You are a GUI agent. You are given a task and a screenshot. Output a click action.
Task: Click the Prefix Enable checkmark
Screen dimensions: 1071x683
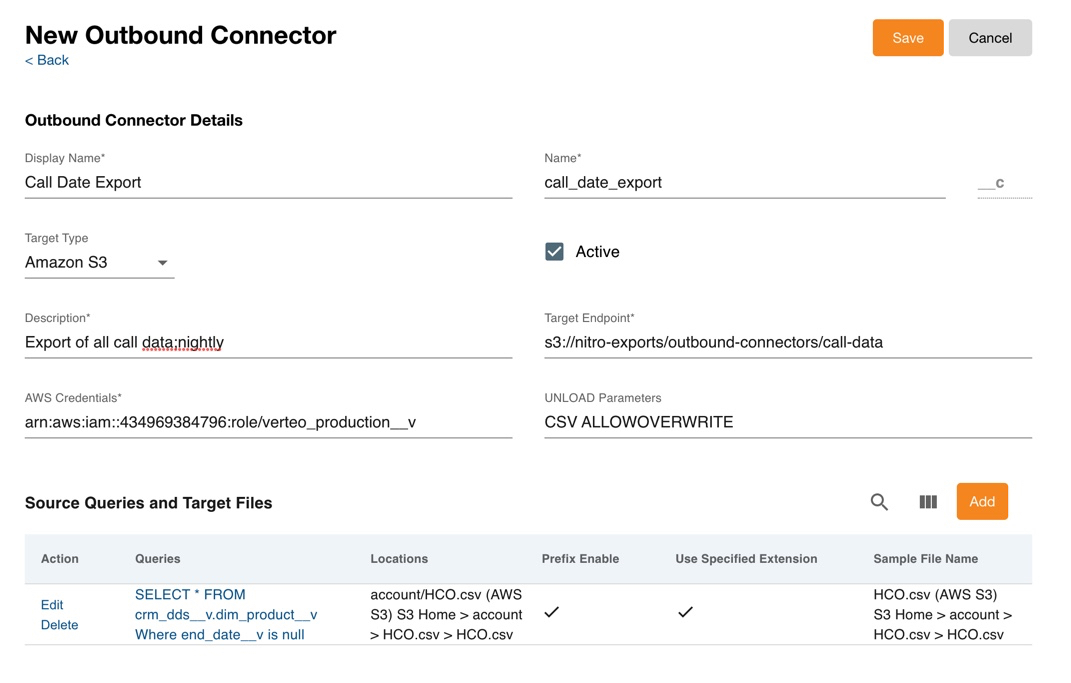tap(552, 612)
